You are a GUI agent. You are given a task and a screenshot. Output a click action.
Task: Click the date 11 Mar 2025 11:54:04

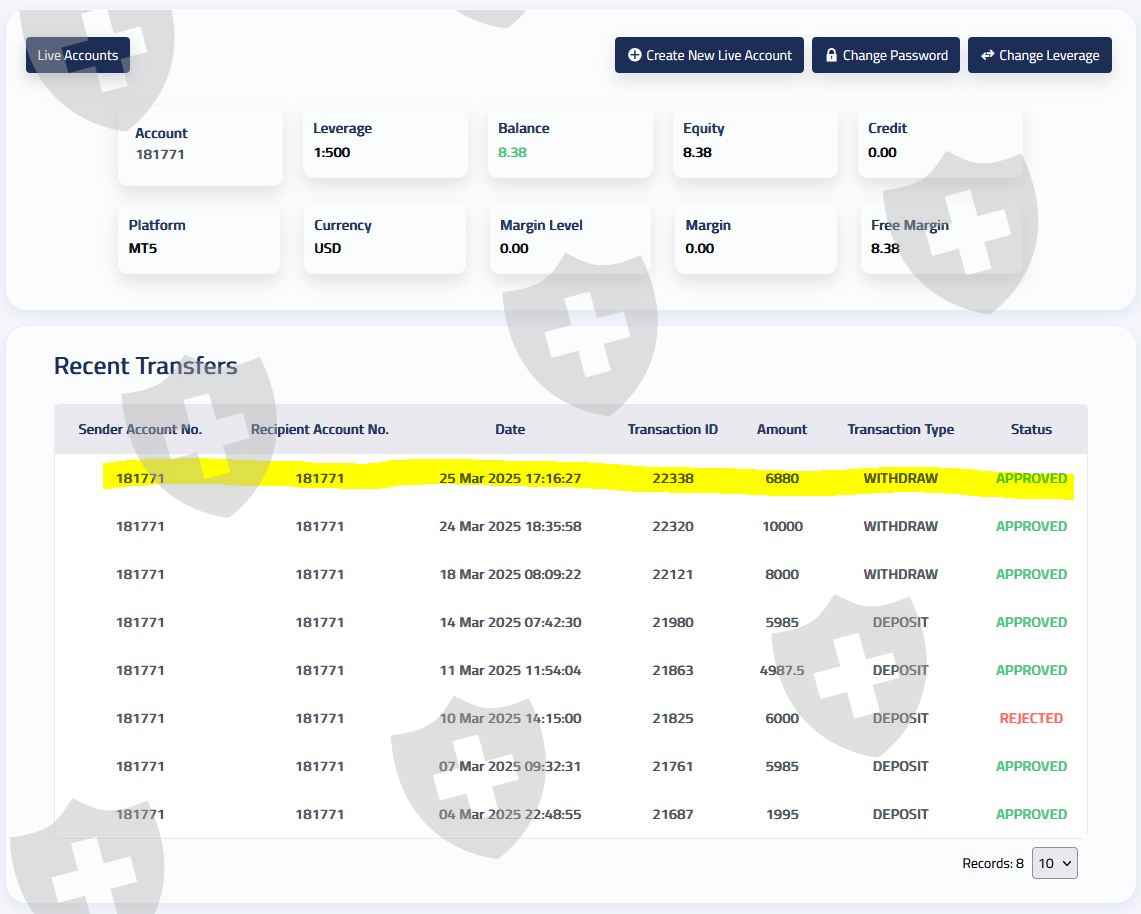[x=510, y=670]
